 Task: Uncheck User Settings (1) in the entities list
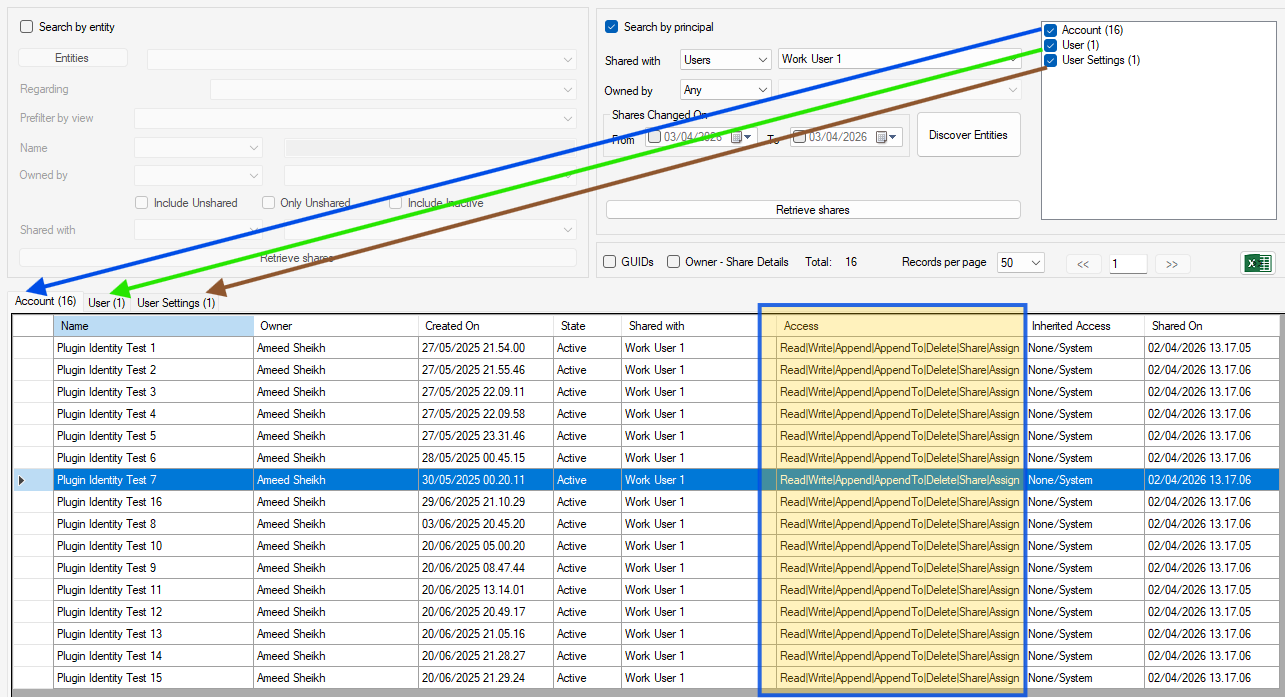[1050, 60]
